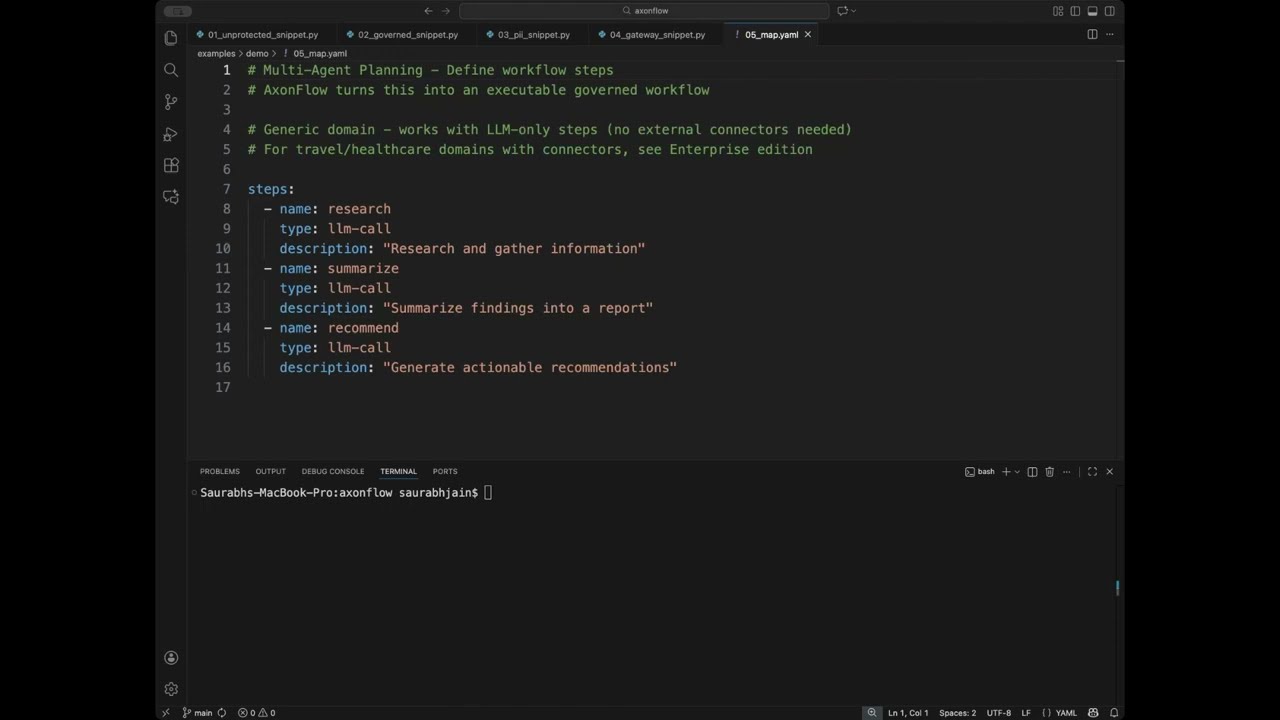
Task: Switch to the Output panel tab
Action: coord(270,471)
